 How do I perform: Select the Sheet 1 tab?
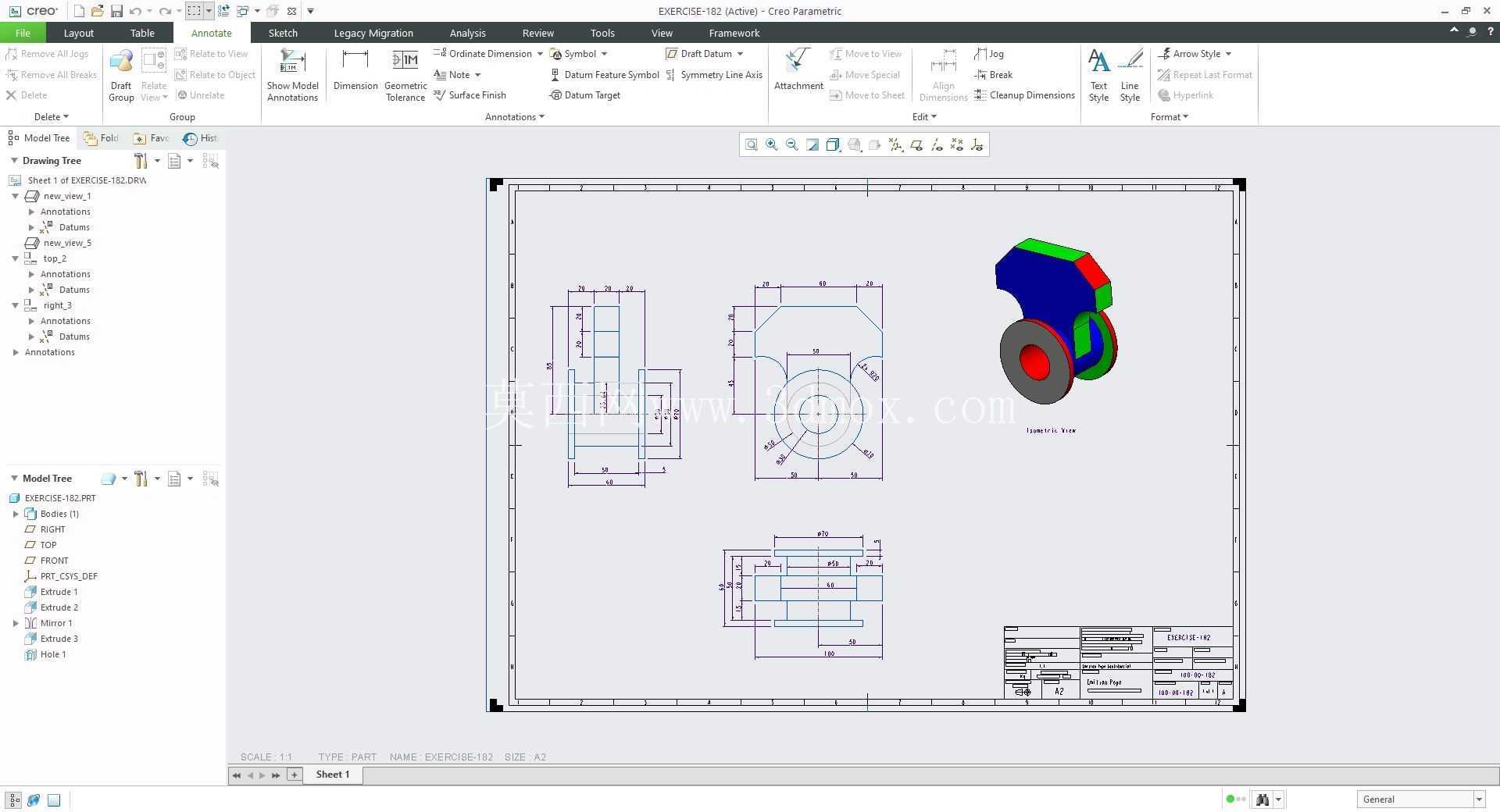333,775
